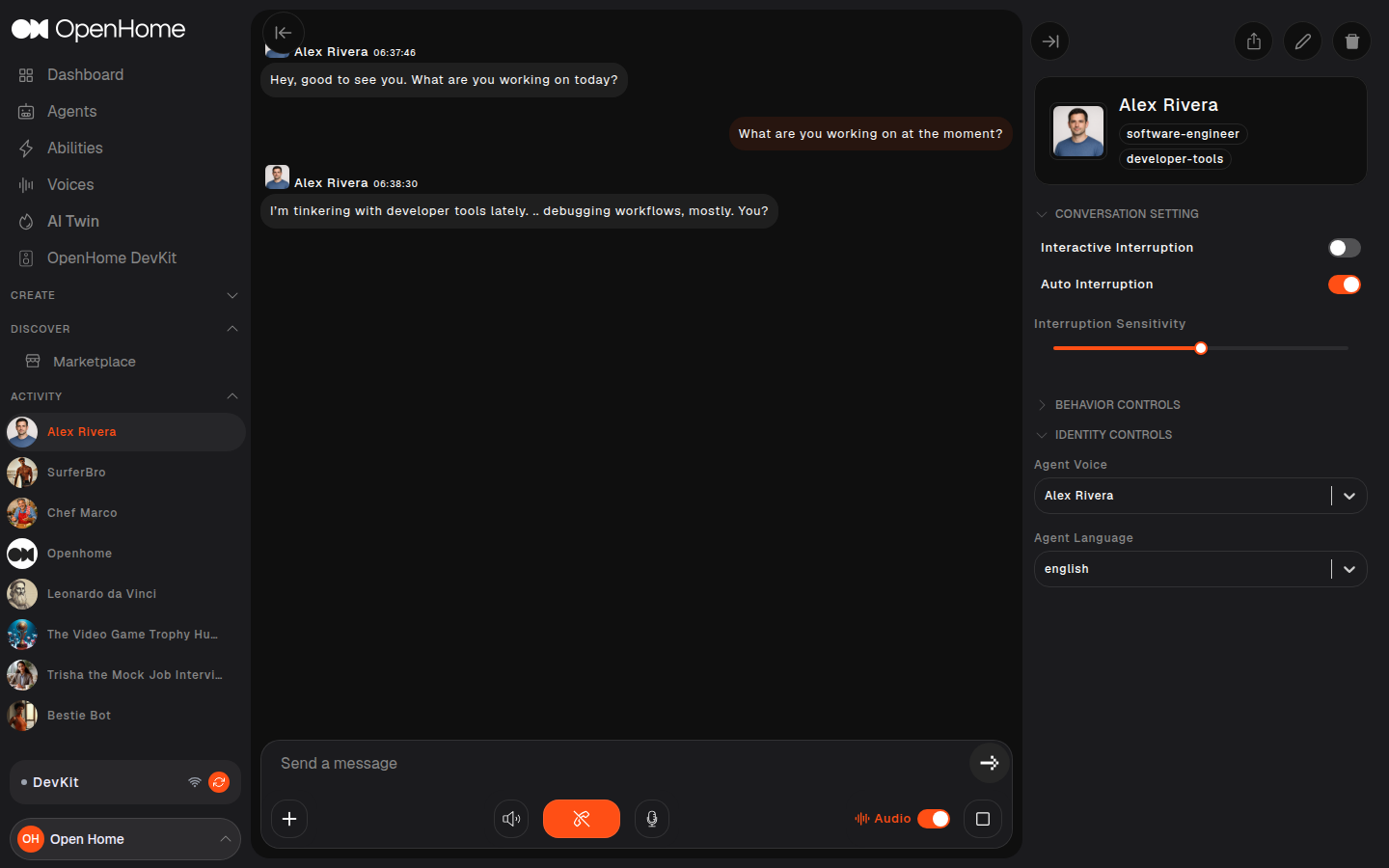Click Alex Rivera name heading in profile
Image resolution: width=1389 pixels, height=868 pixels.
click(x=1168, y=105)
